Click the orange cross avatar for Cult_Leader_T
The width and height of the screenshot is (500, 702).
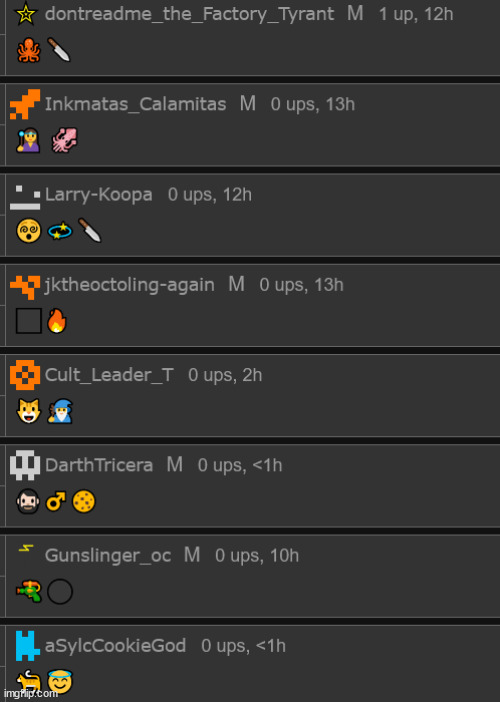(x=25, y=375)
